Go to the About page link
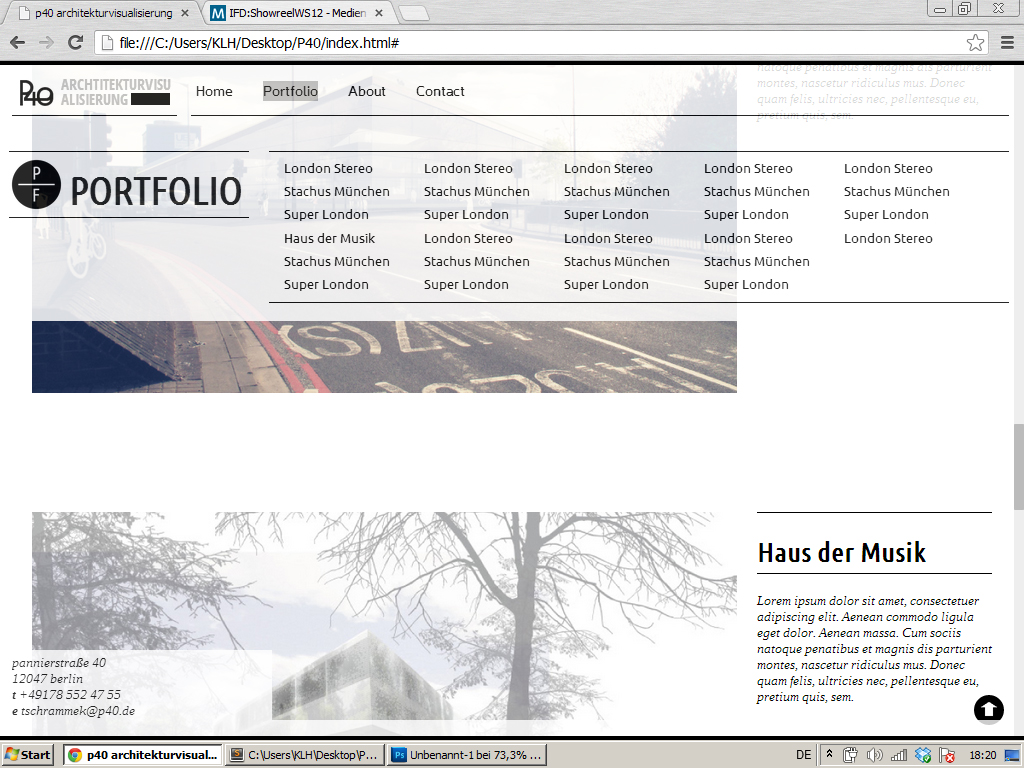 click(366, 91)
